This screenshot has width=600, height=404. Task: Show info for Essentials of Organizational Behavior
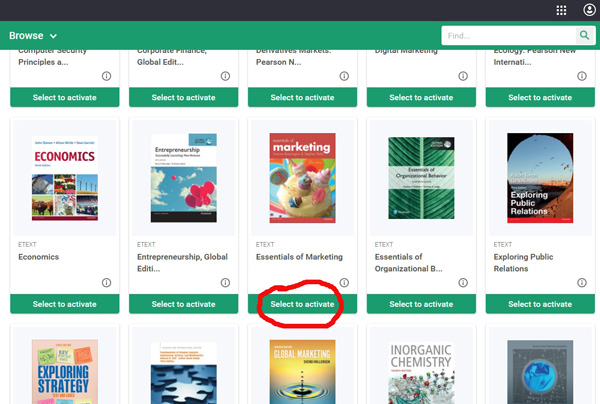pyautogui.click(x=463, y=283)
